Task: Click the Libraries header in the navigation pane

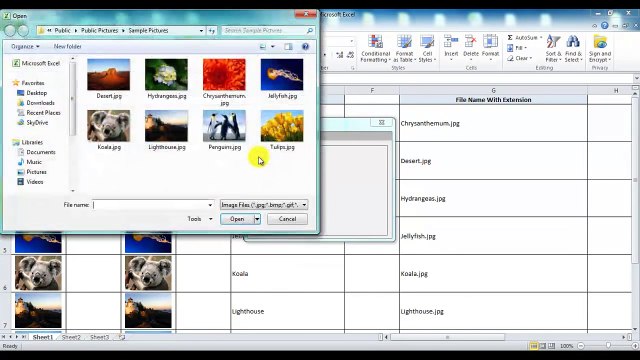Action: pos(27,142)
